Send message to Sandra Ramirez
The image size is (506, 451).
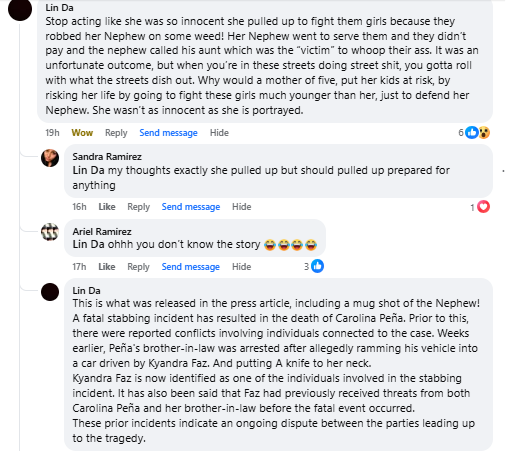(x=191, y=207)
